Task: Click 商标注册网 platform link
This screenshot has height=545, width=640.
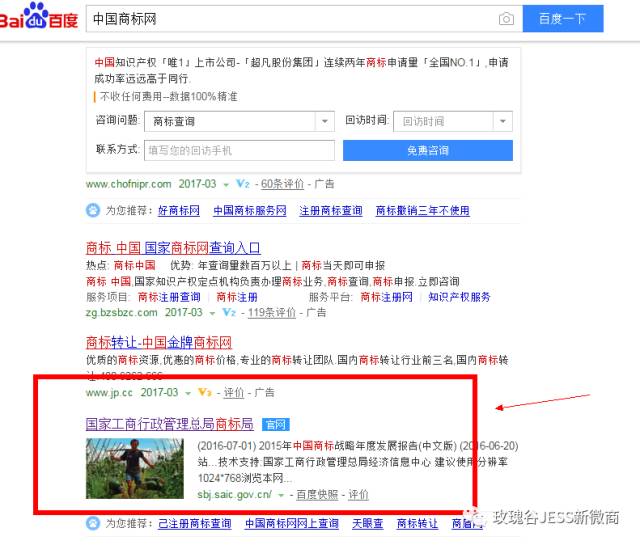Action: (387, 297)
